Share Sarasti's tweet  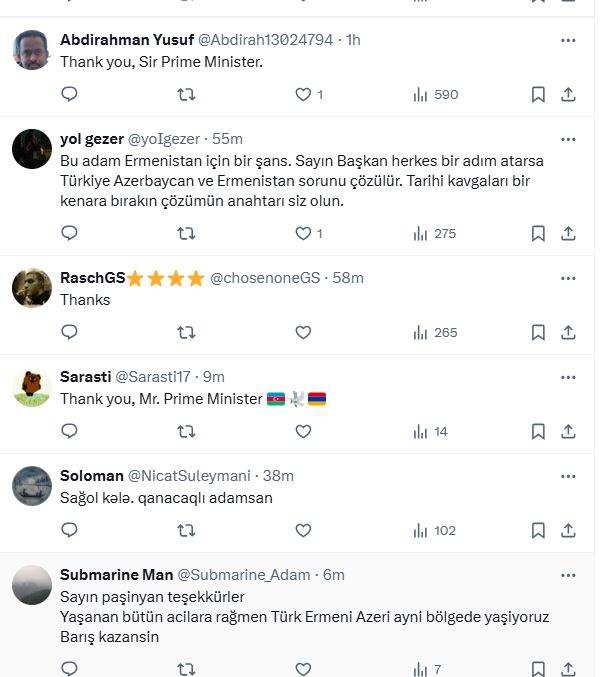[x=568, y=431]
